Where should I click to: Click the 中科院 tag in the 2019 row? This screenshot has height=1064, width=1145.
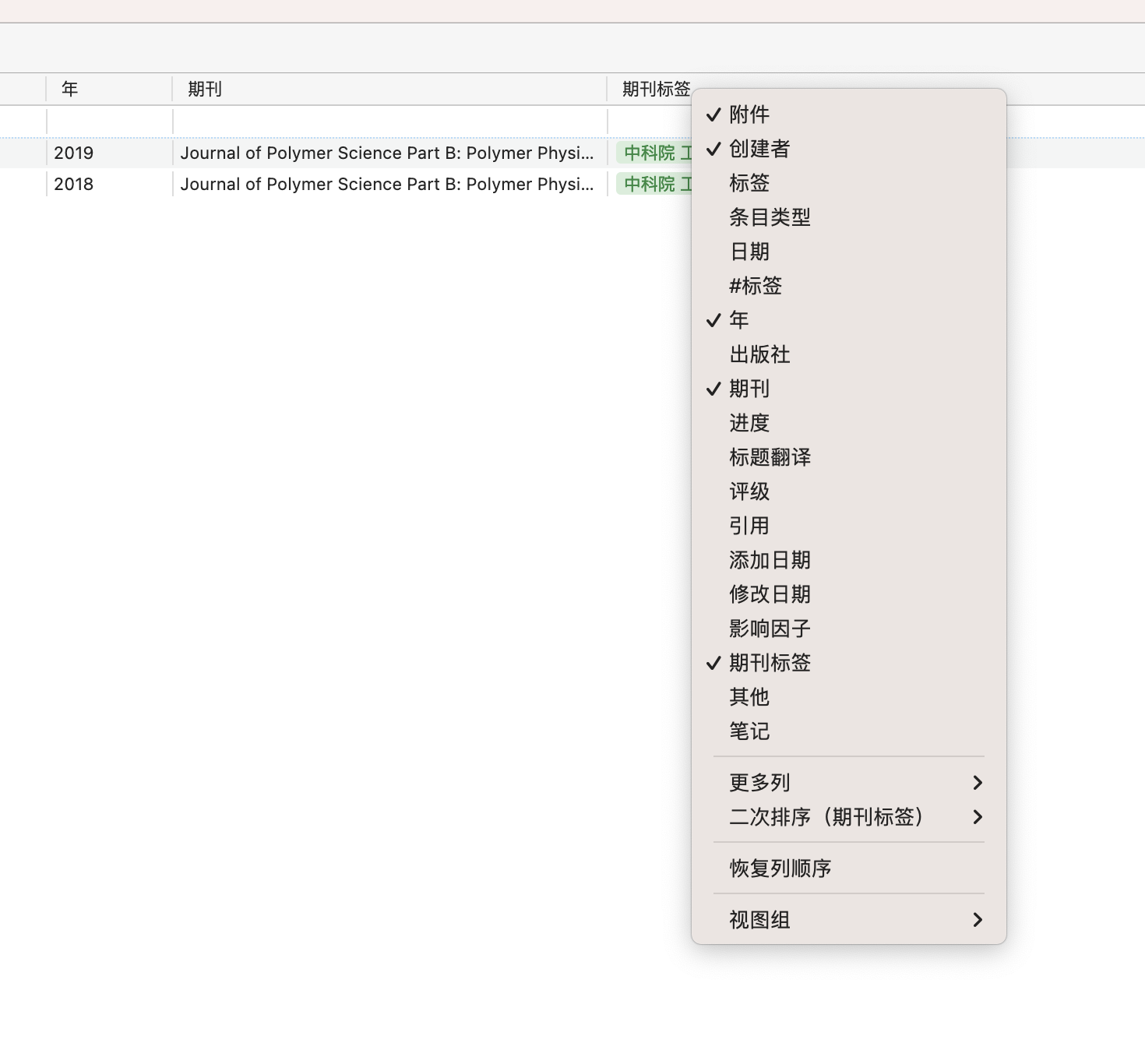[654, 153]
